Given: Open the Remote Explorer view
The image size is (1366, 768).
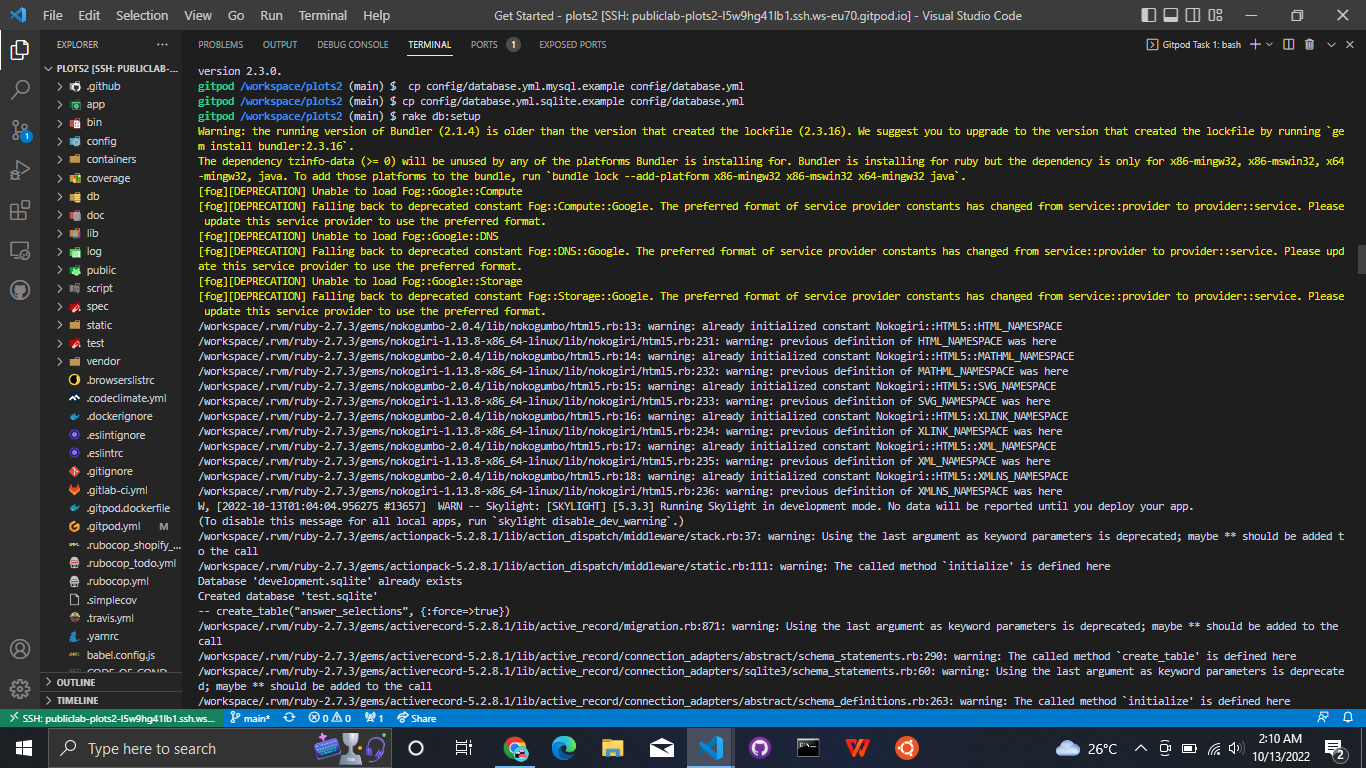Looking at the screenshot, I should (x=20, y=250).
